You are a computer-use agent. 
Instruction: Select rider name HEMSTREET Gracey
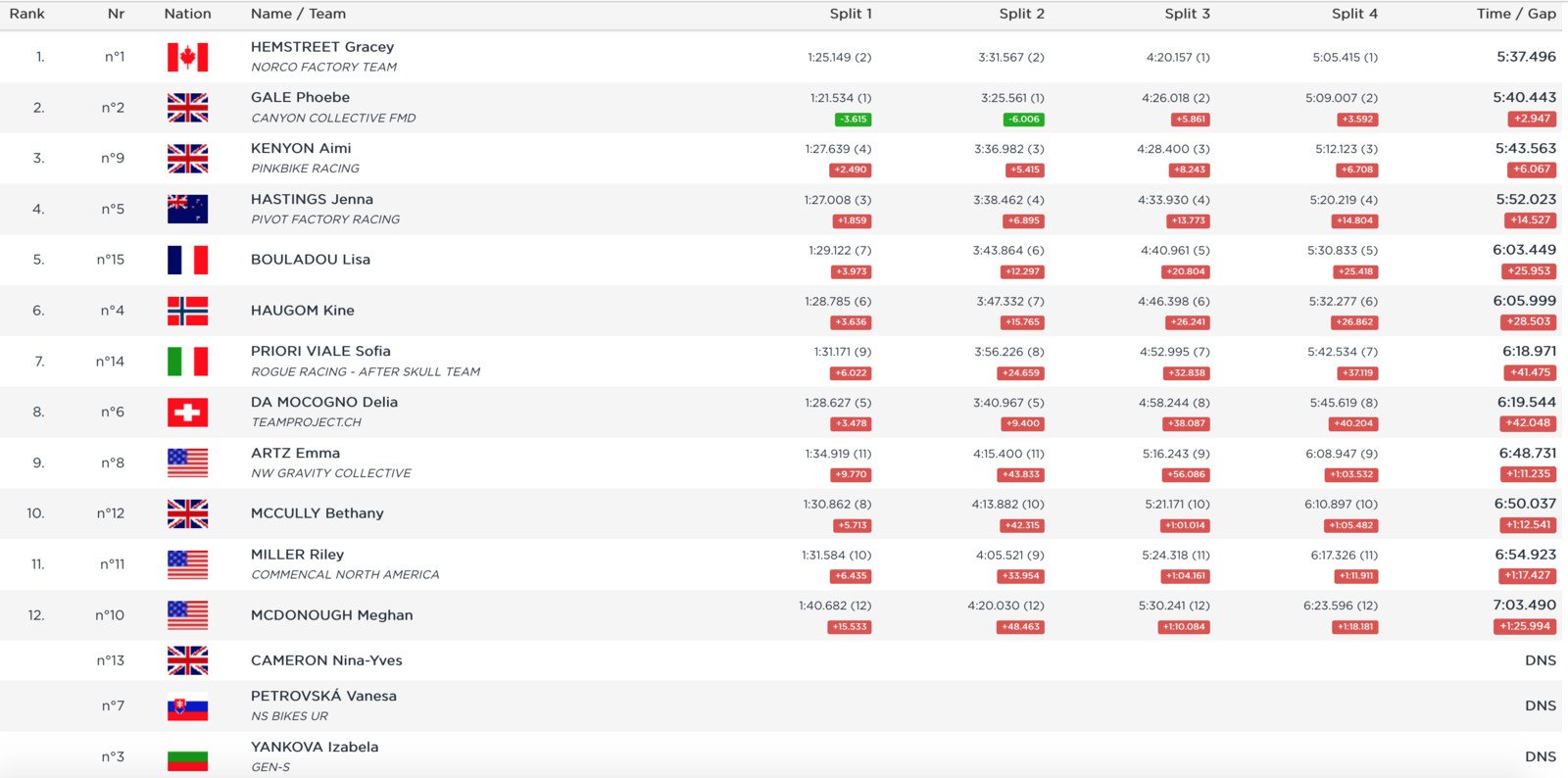tap(322, 47)
